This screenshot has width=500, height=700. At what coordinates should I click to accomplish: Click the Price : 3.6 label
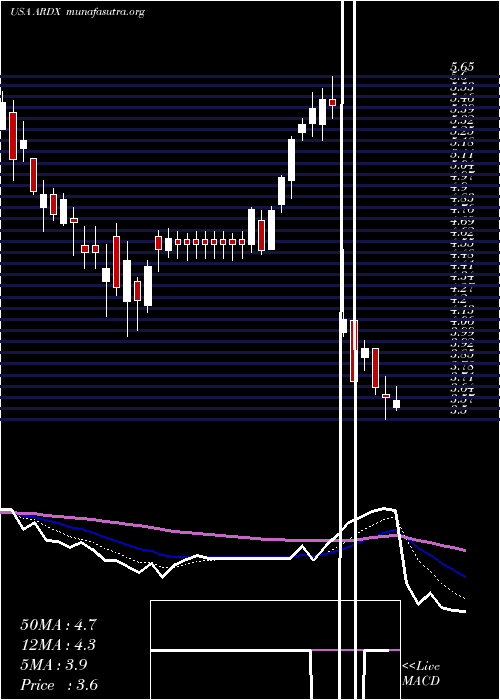59,685
